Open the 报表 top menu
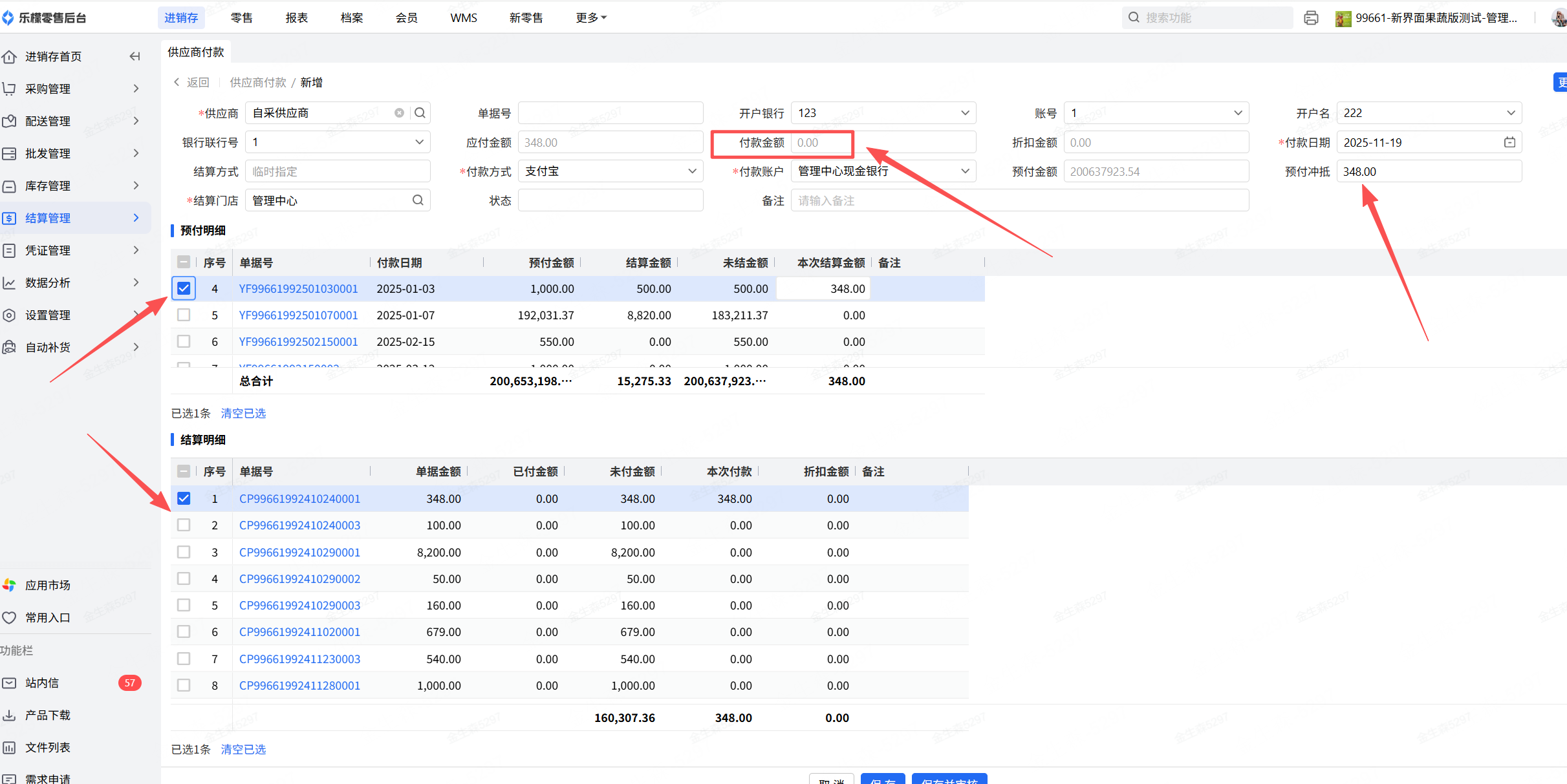1567x784 pixels. 297,18
